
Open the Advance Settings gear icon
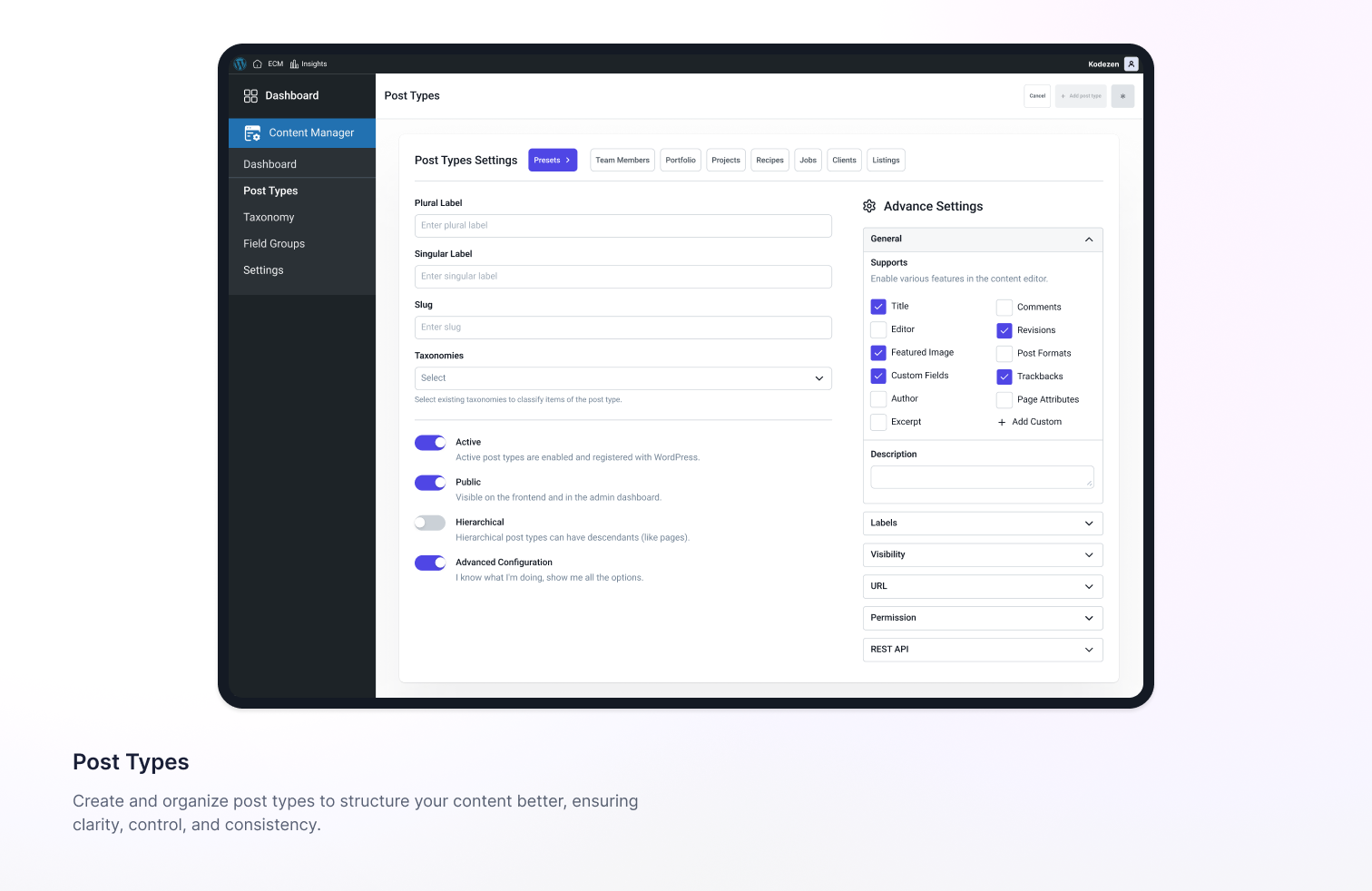(x=870, y=206)
